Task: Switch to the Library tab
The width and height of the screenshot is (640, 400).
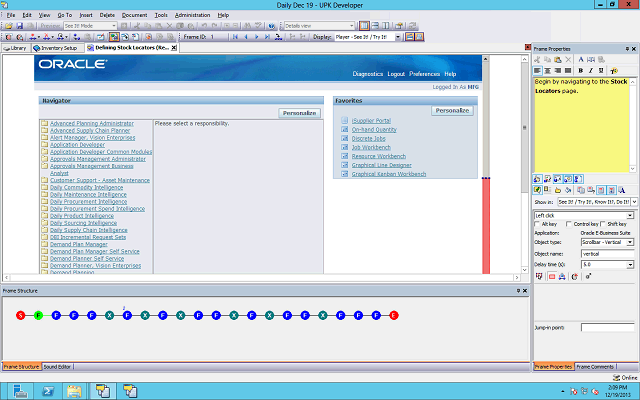Action: (15, 48)
